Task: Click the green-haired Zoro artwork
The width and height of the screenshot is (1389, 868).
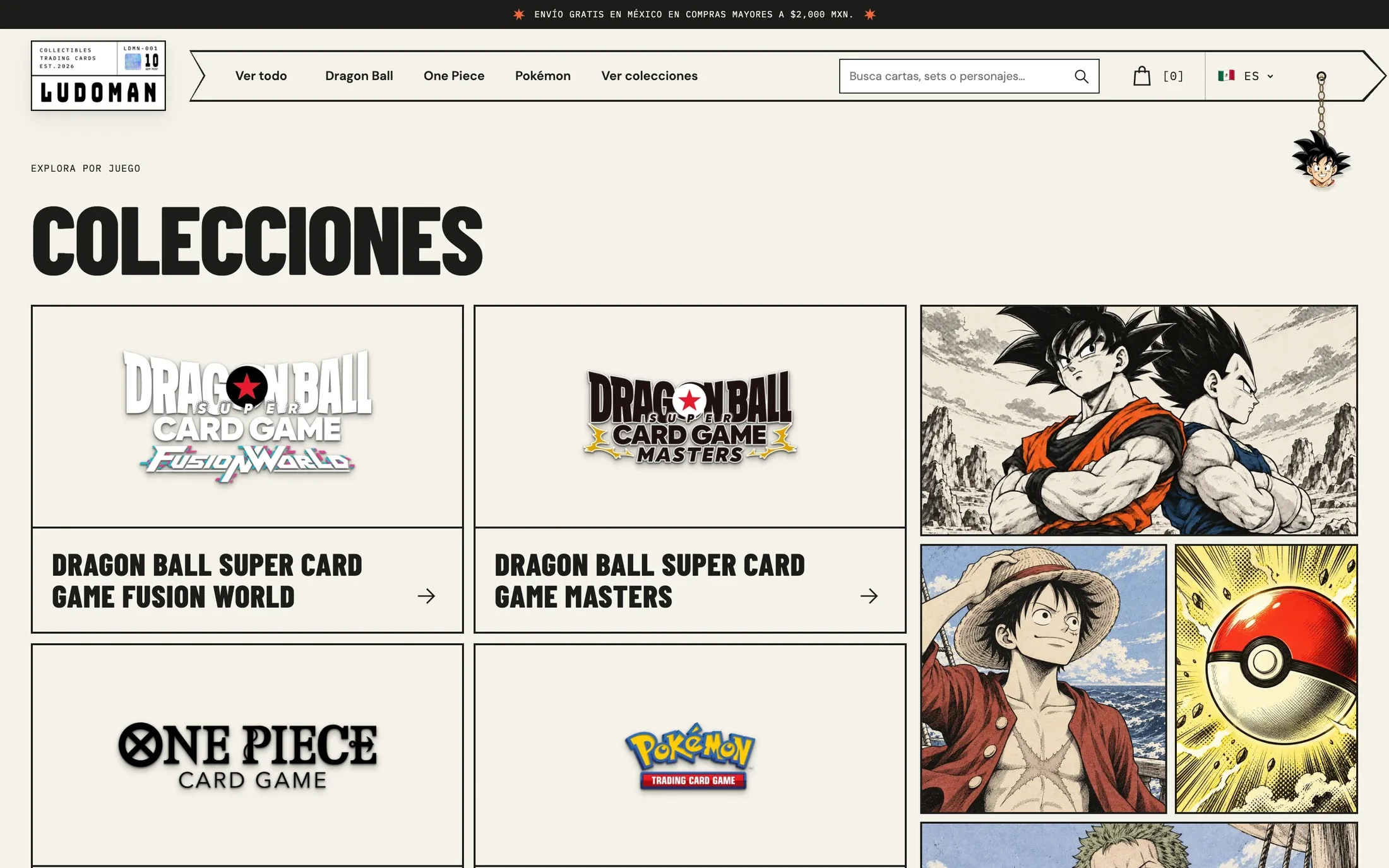Action: (x=1139, y=845)
